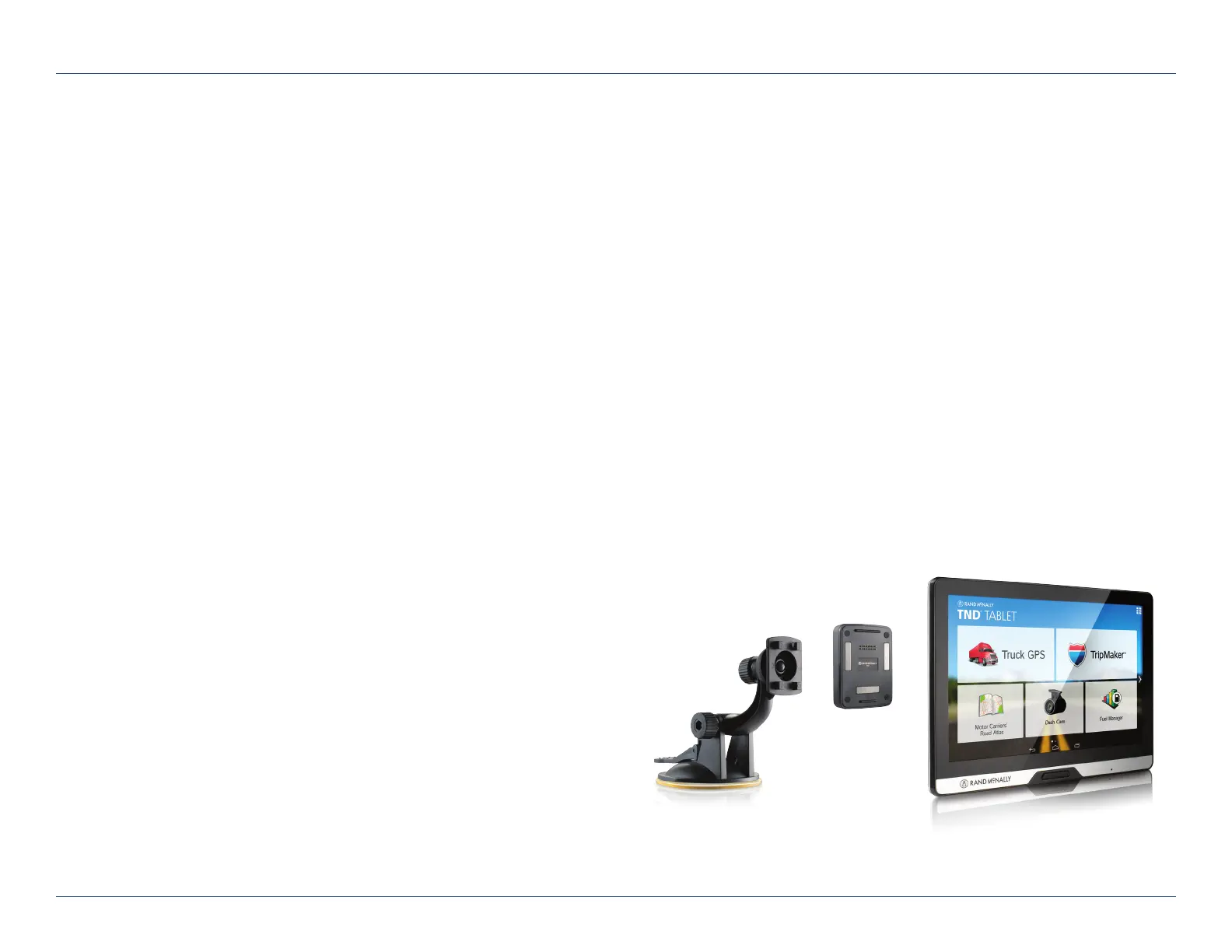Click the TND Tablet title
Screen dimensions: 1232x952
(x=987, y=615)
